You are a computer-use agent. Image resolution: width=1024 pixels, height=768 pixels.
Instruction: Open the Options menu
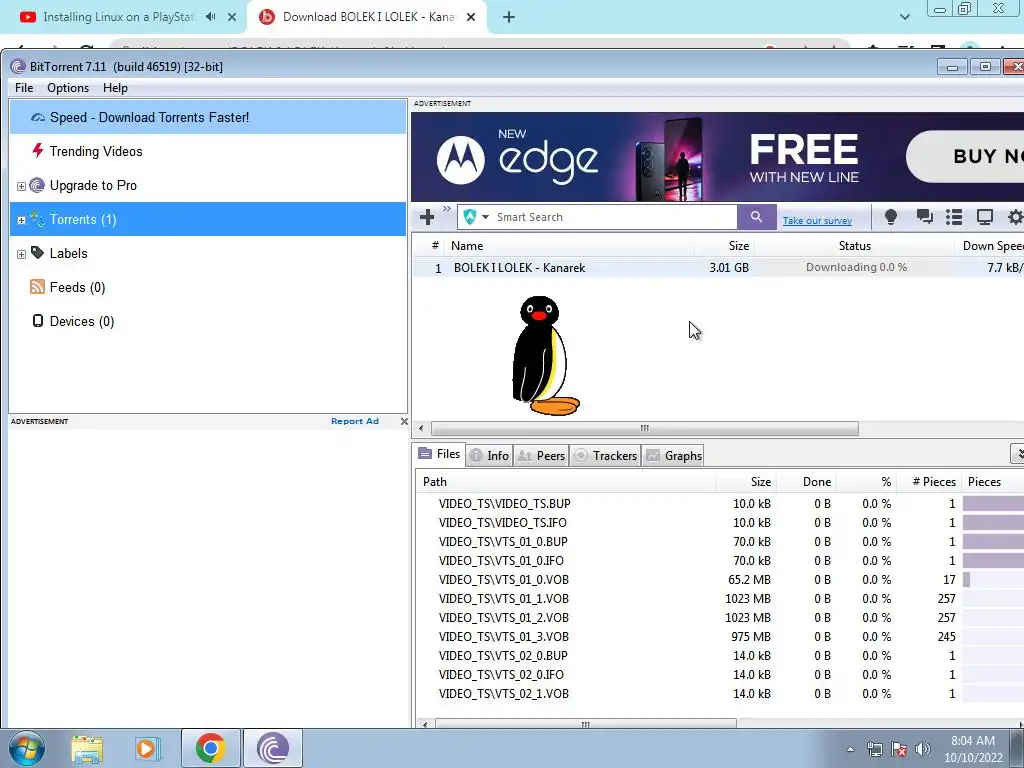68,88
